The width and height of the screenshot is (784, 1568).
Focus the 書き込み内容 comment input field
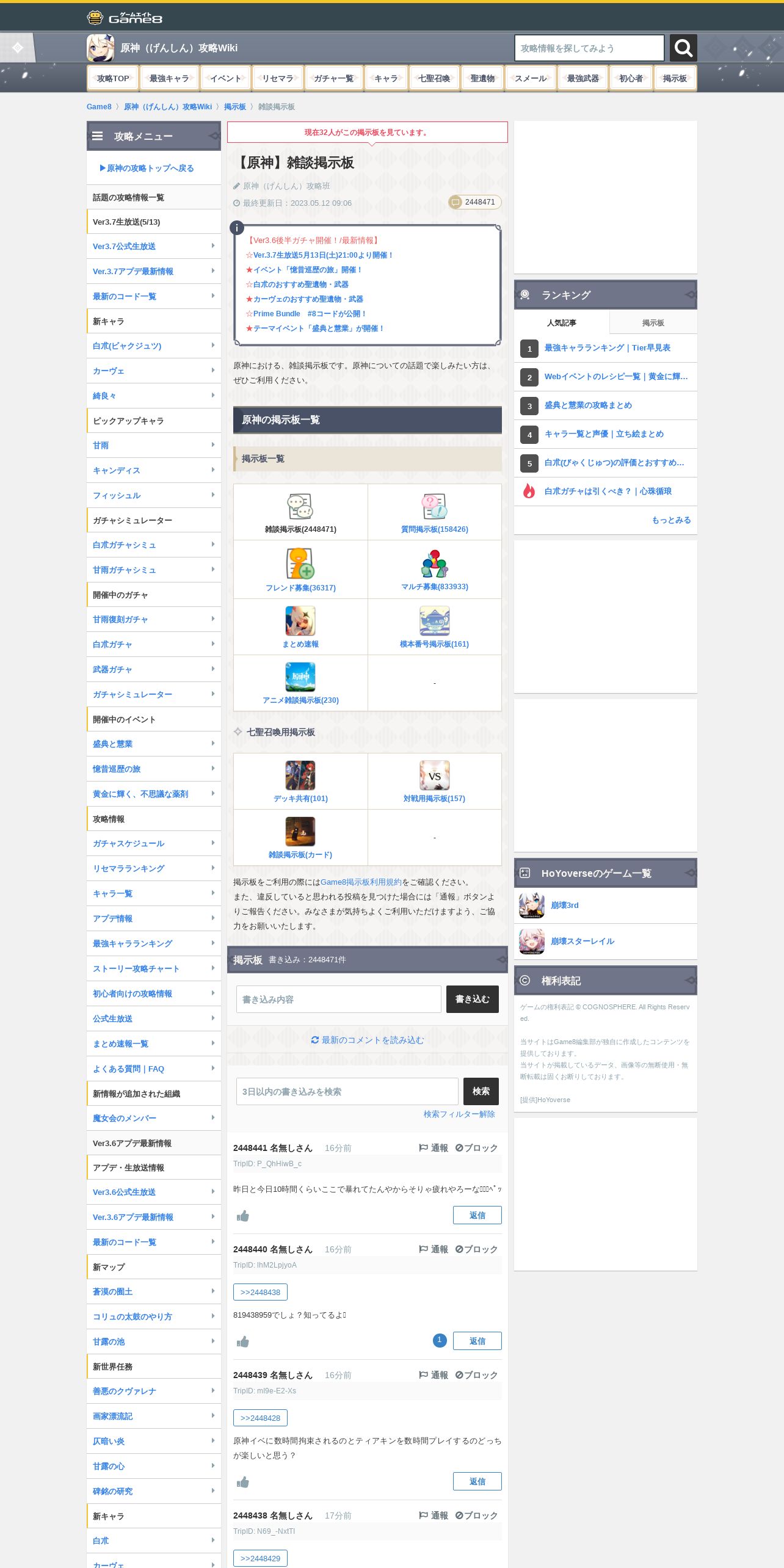(339, 999)
